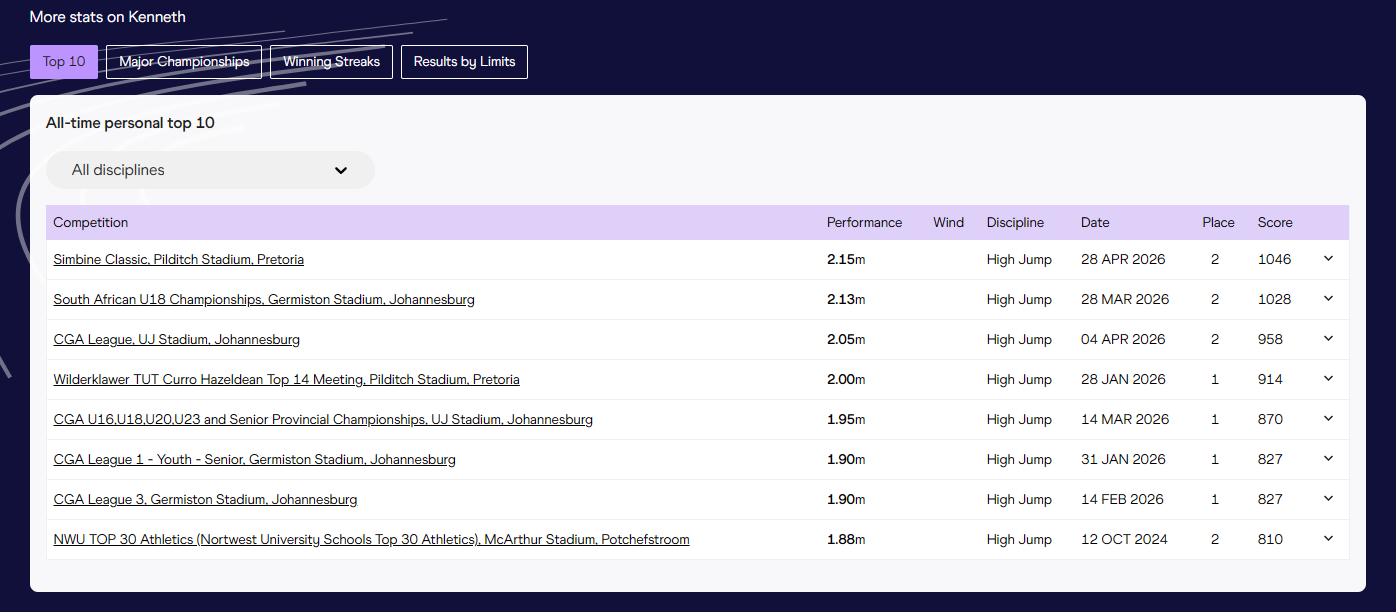Switch to Major Championships tab
Image resolution: width=1396 pixels, height=612 pixels.
(184, 62)
